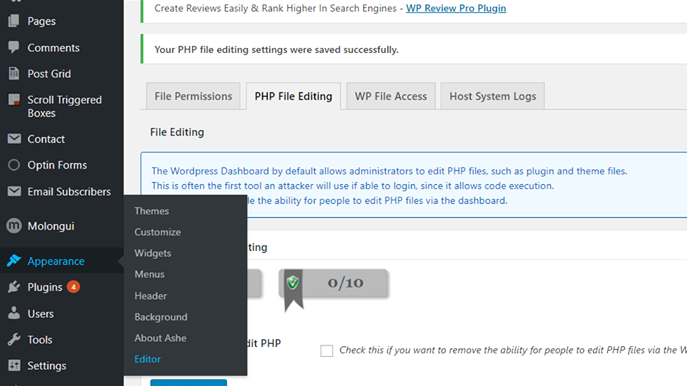Screen dimensions: 687x386
Task: Choose Widgets in the Appearance submenu
Action: coord(152,253)
